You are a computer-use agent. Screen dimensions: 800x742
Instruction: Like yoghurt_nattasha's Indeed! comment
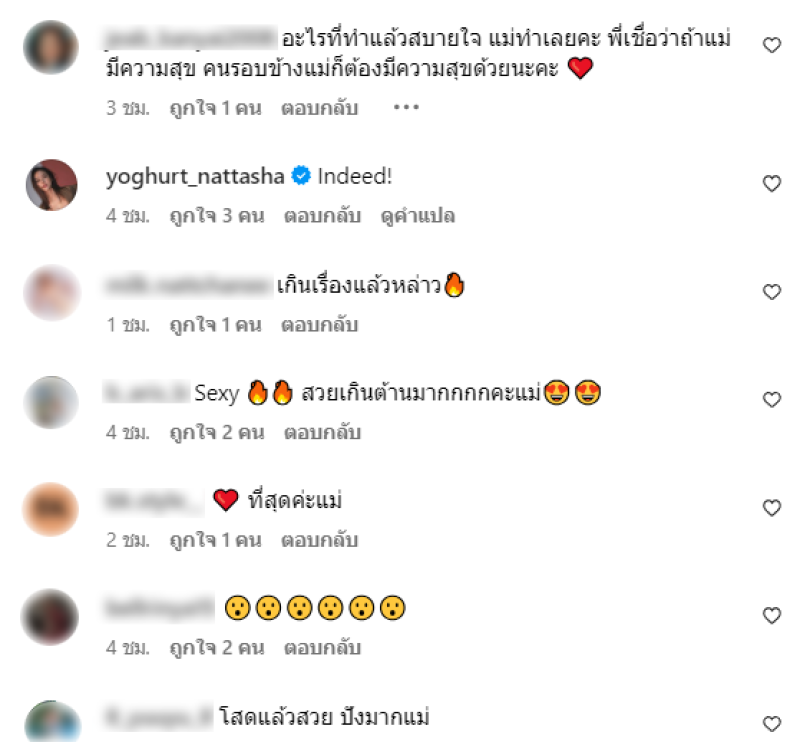[772, 183]
